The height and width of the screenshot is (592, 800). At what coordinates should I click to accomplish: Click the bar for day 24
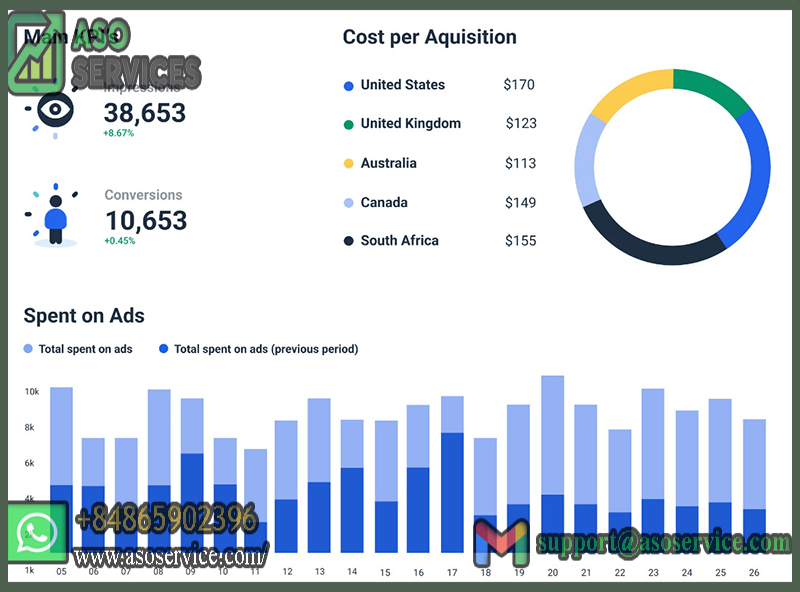[687, 481]
